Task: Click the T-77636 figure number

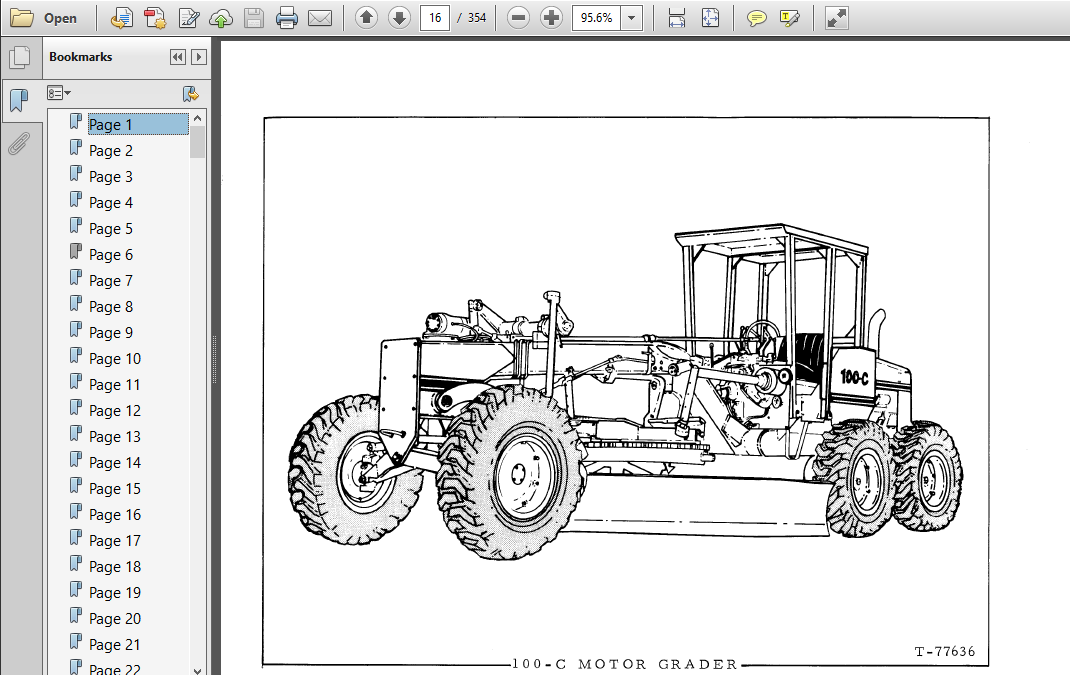Action: (944, 651)
